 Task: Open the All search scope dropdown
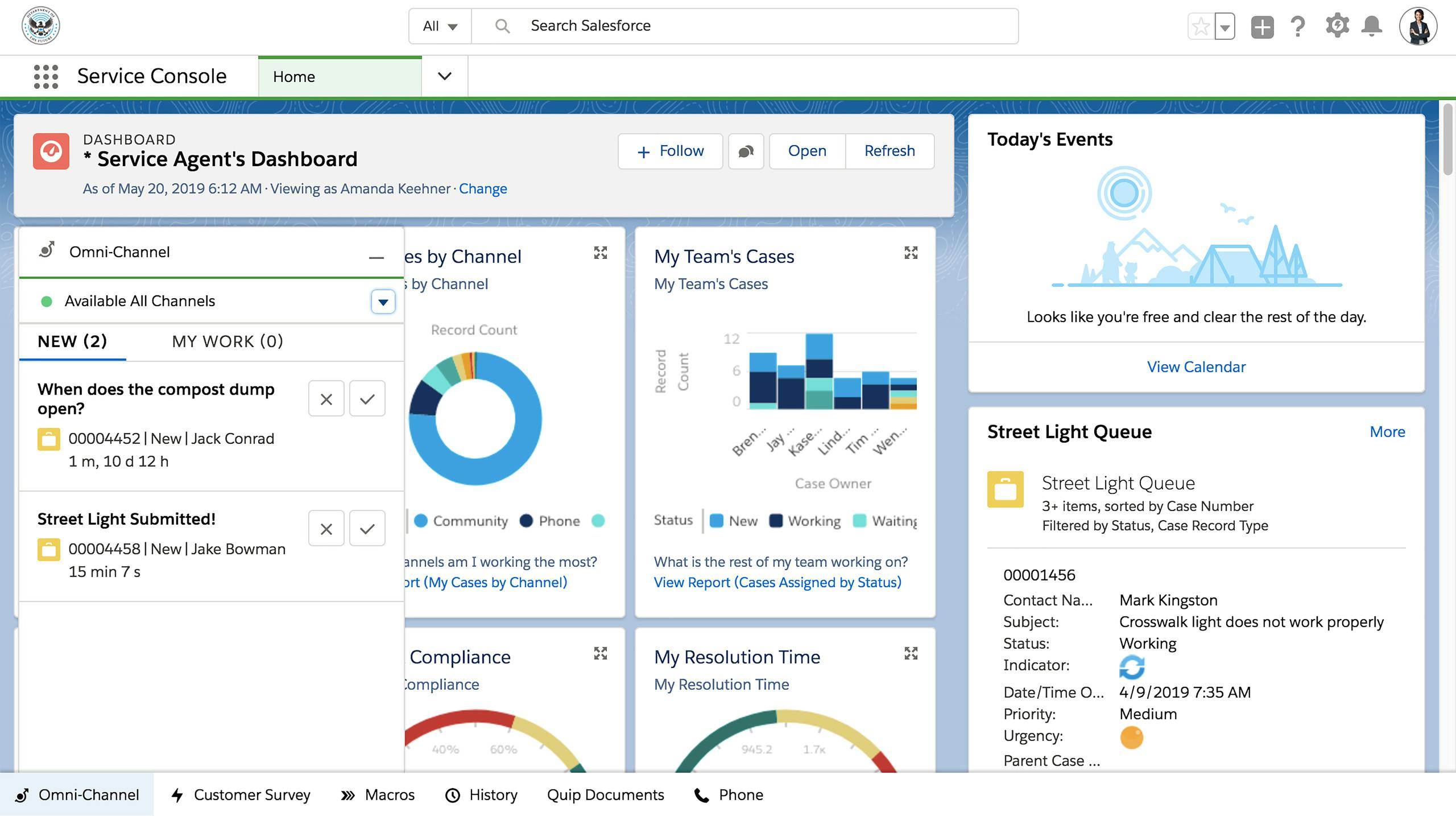(440, 26)
